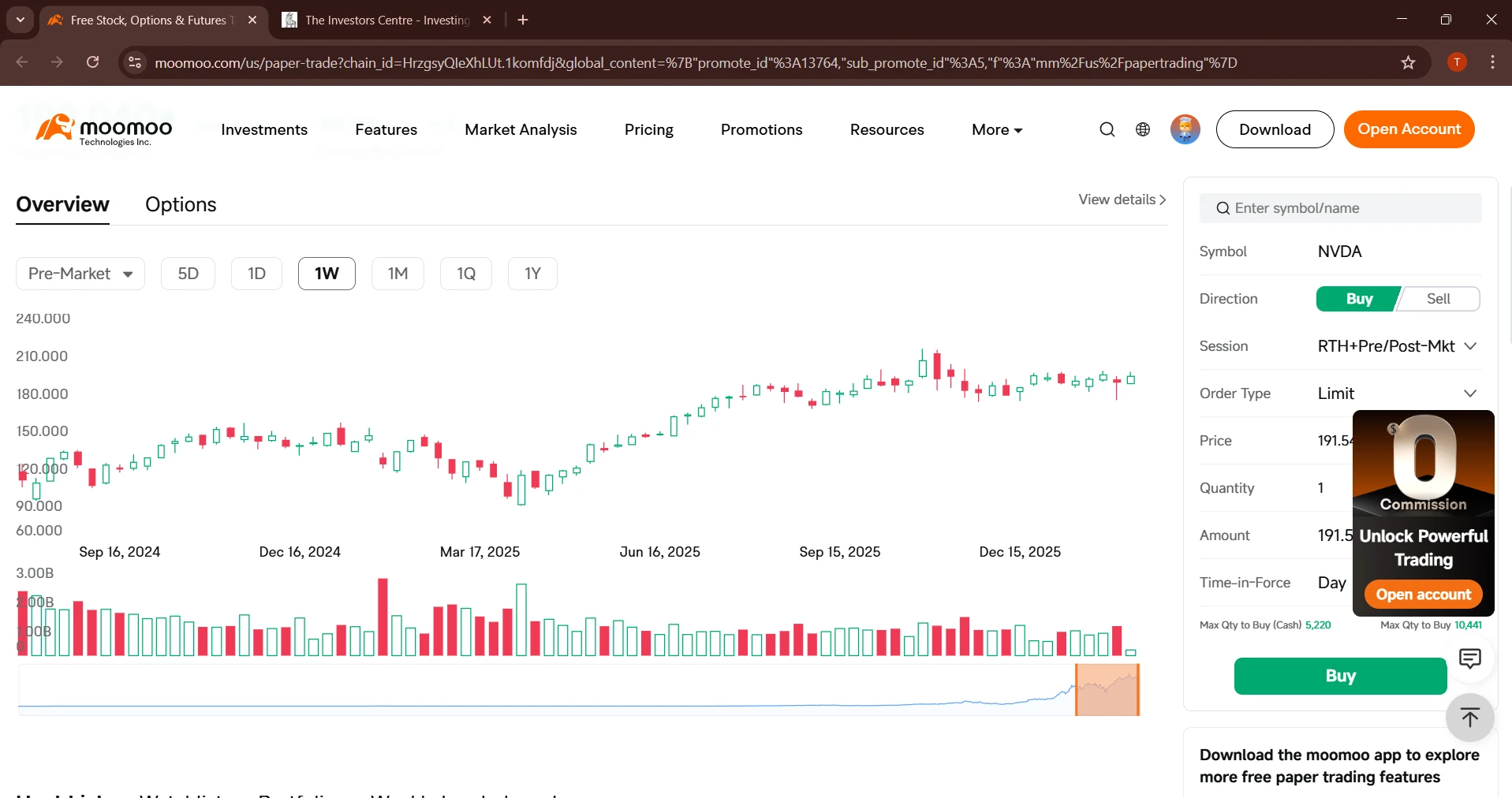Click the Max Qty to Buy 10,441 value

pyautogui.click(x=1468, y=625)
